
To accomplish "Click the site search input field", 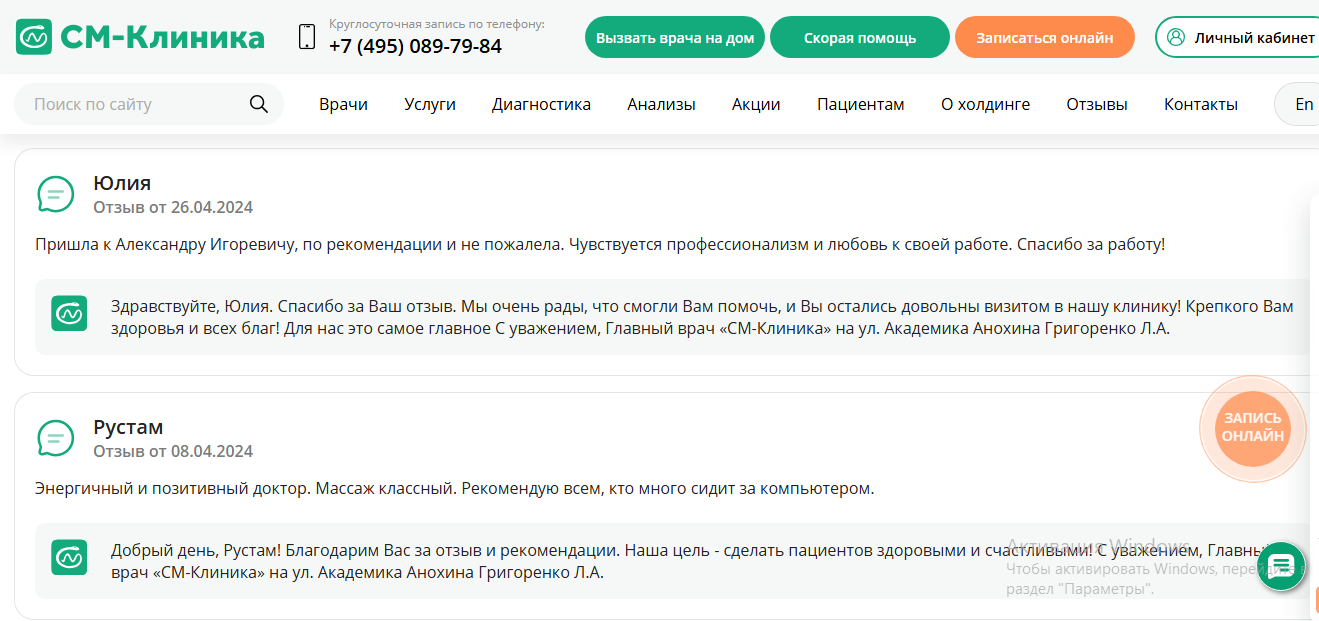I will [x=130, y=103].
